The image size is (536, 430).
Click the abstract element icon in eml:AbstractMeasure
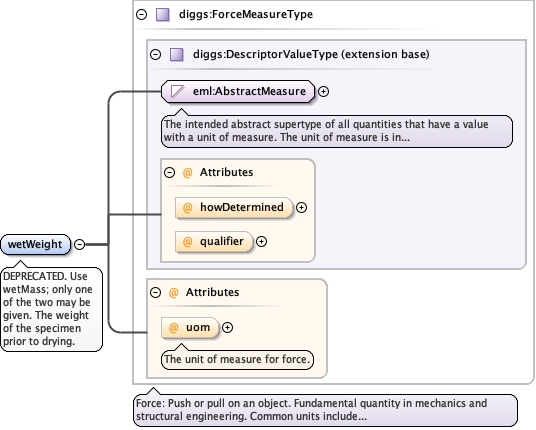tap(178, 92)
